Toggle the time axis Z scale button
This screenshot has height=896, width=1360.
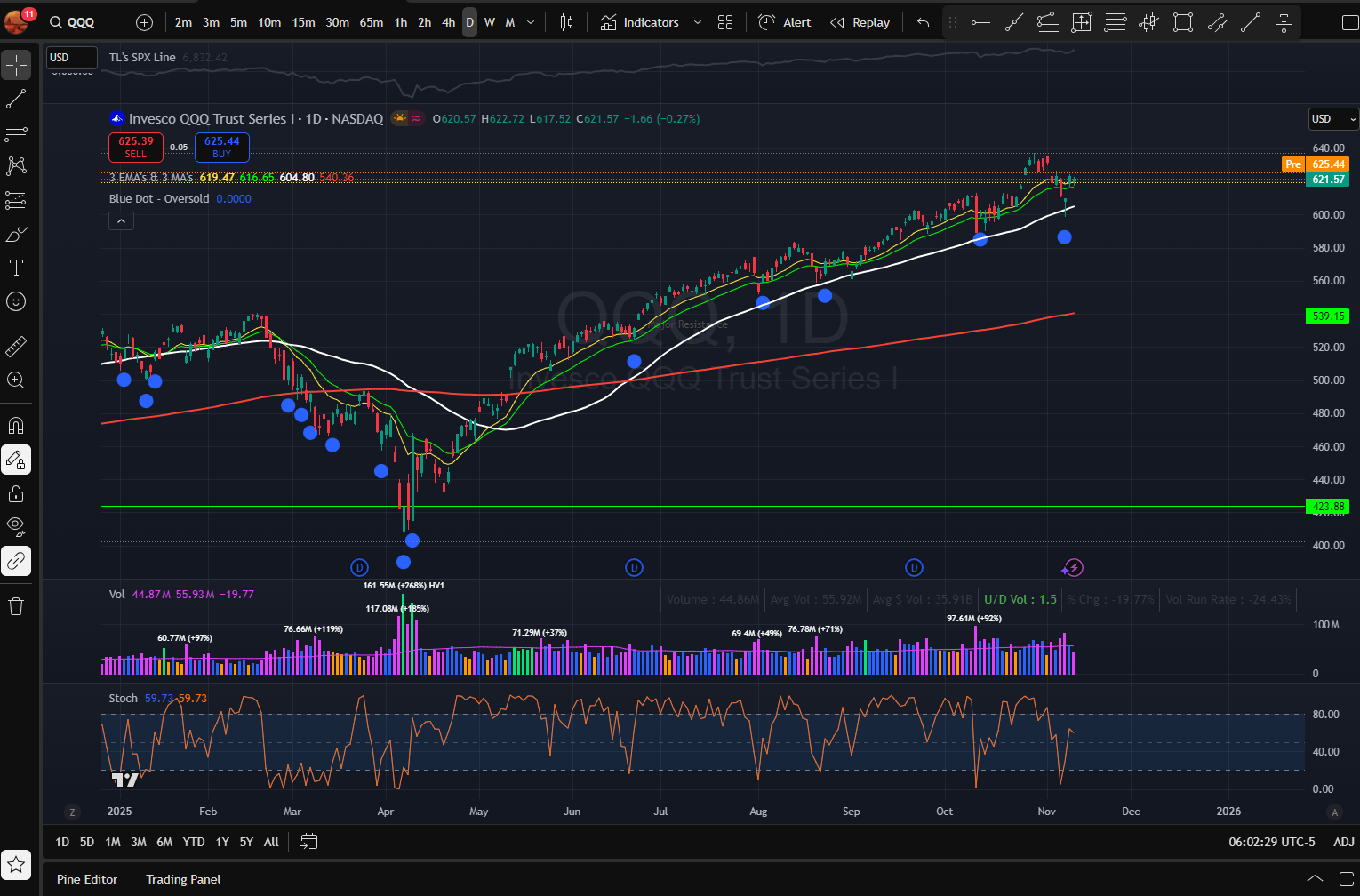pyautogui.click(x=72, y=812)
